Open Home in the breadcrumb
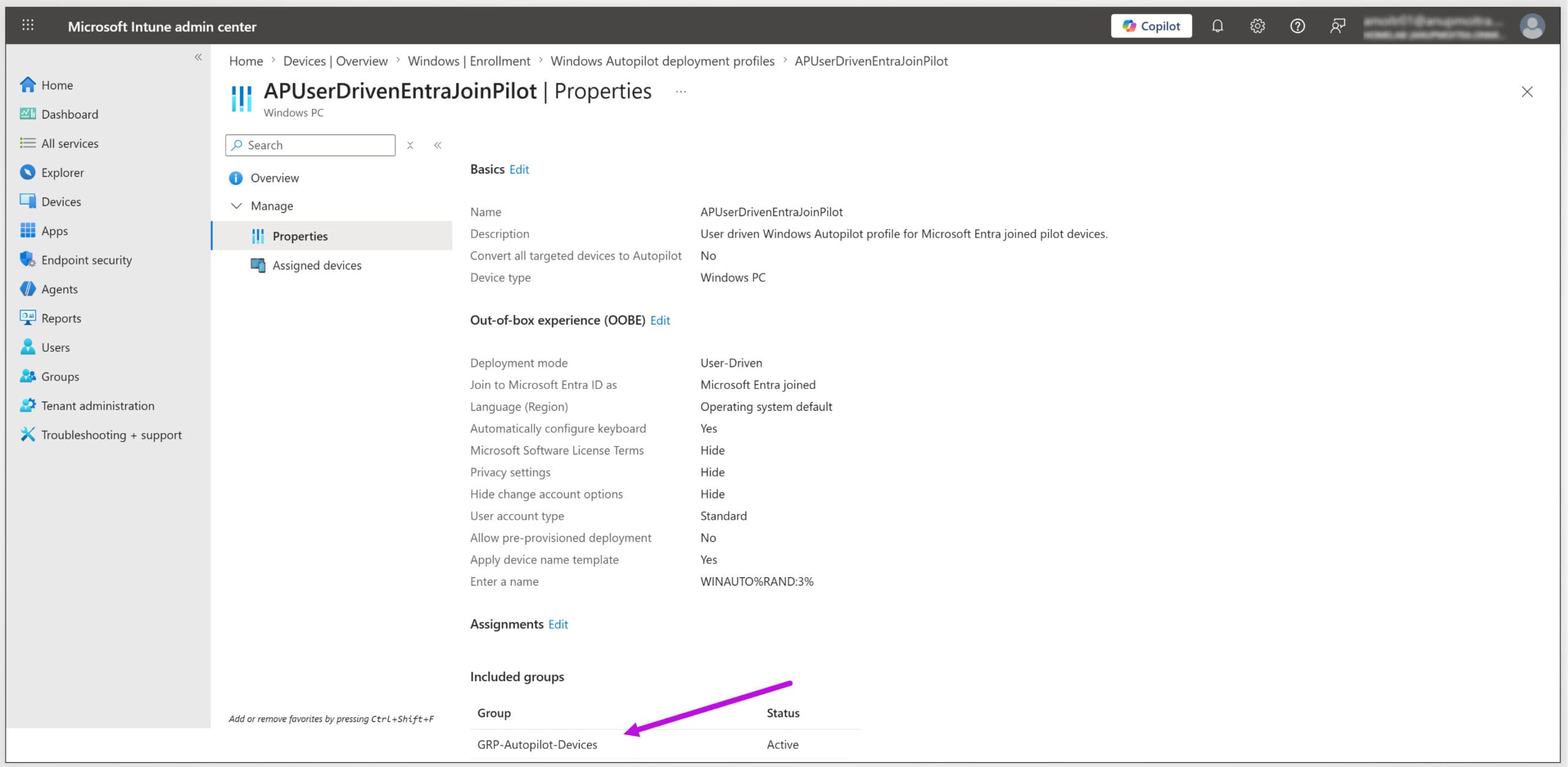Viewport: 1568px width, 767px height. click(x=246, y=61)
